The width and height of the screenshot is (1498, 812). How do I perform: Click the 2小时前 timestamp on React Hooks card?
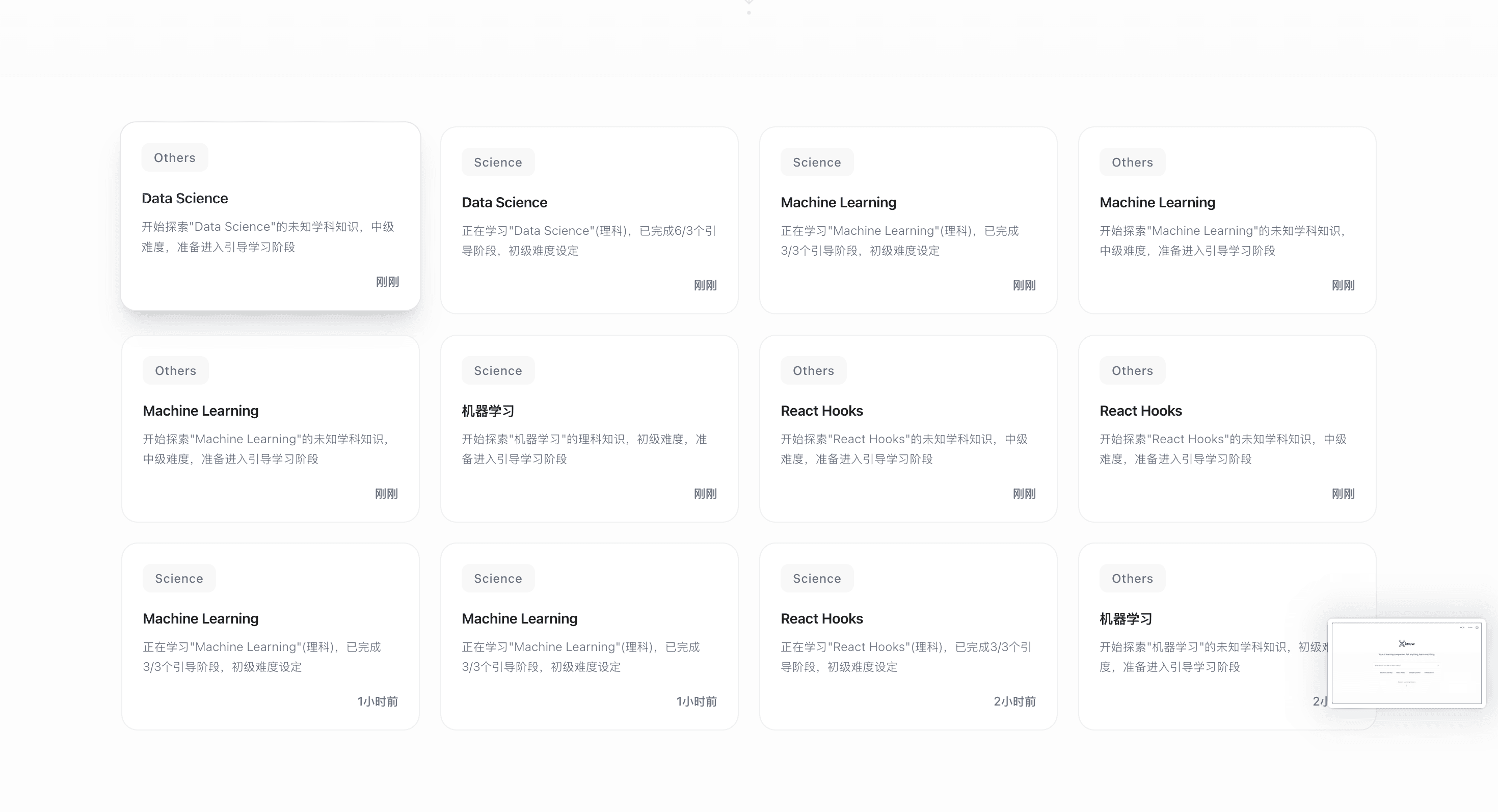pyautogui.click(x=1015, y=701)
